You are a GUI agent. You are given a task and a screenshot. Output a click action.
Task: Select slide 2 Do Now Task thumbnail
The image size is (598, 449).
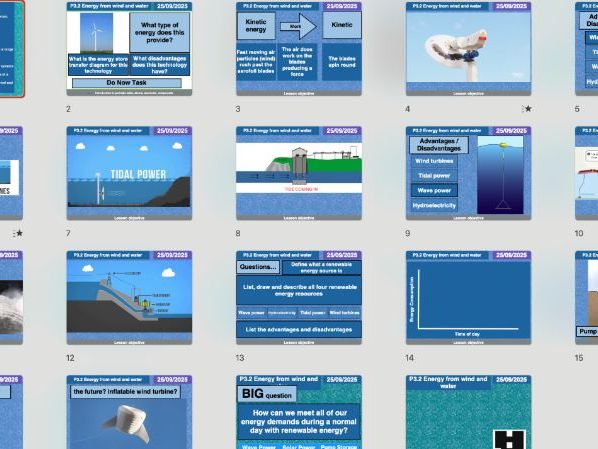(129, 49)
